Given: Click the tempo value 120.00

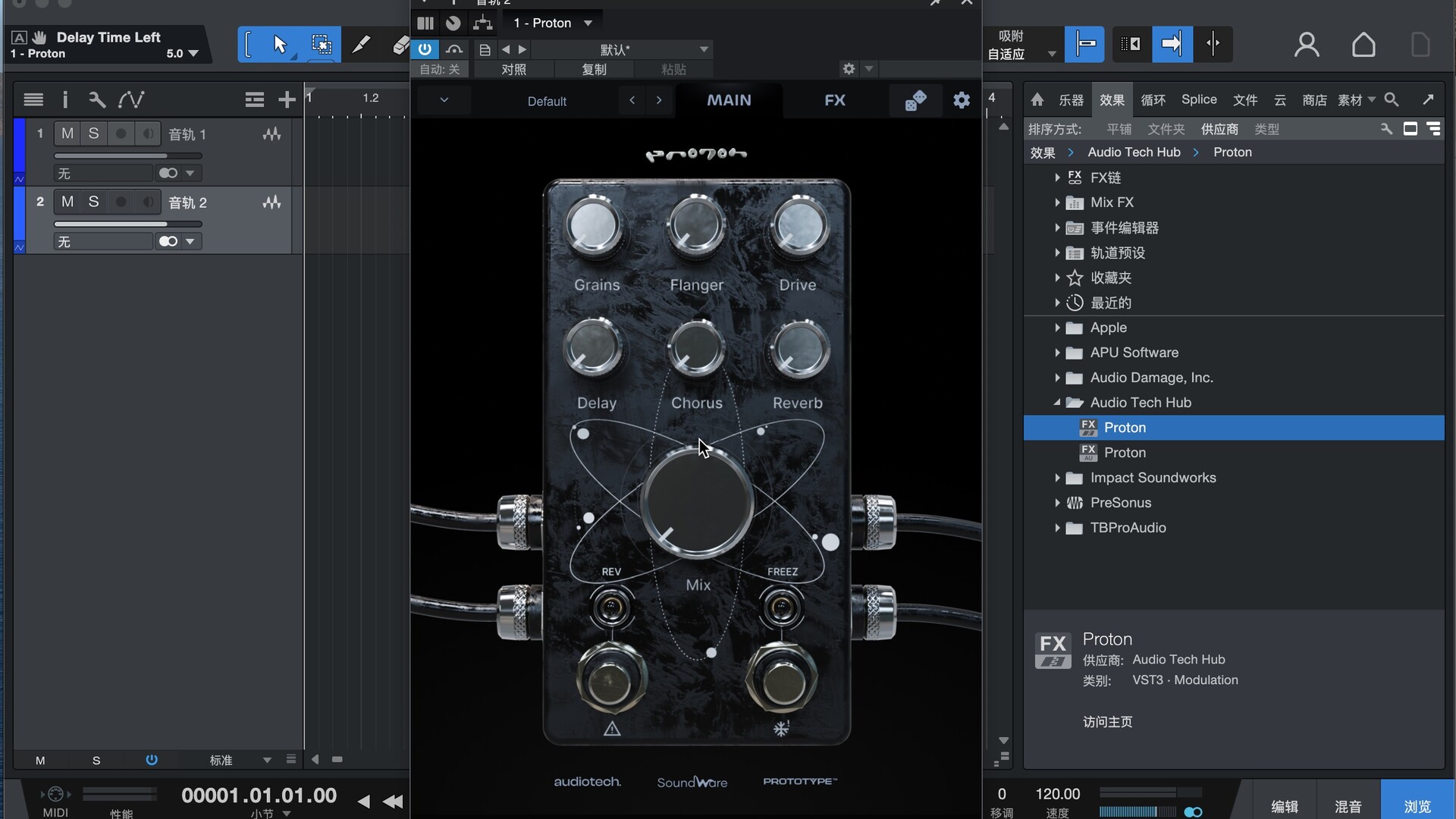Looking at the screenshot, I should (x=1058, y=794).
